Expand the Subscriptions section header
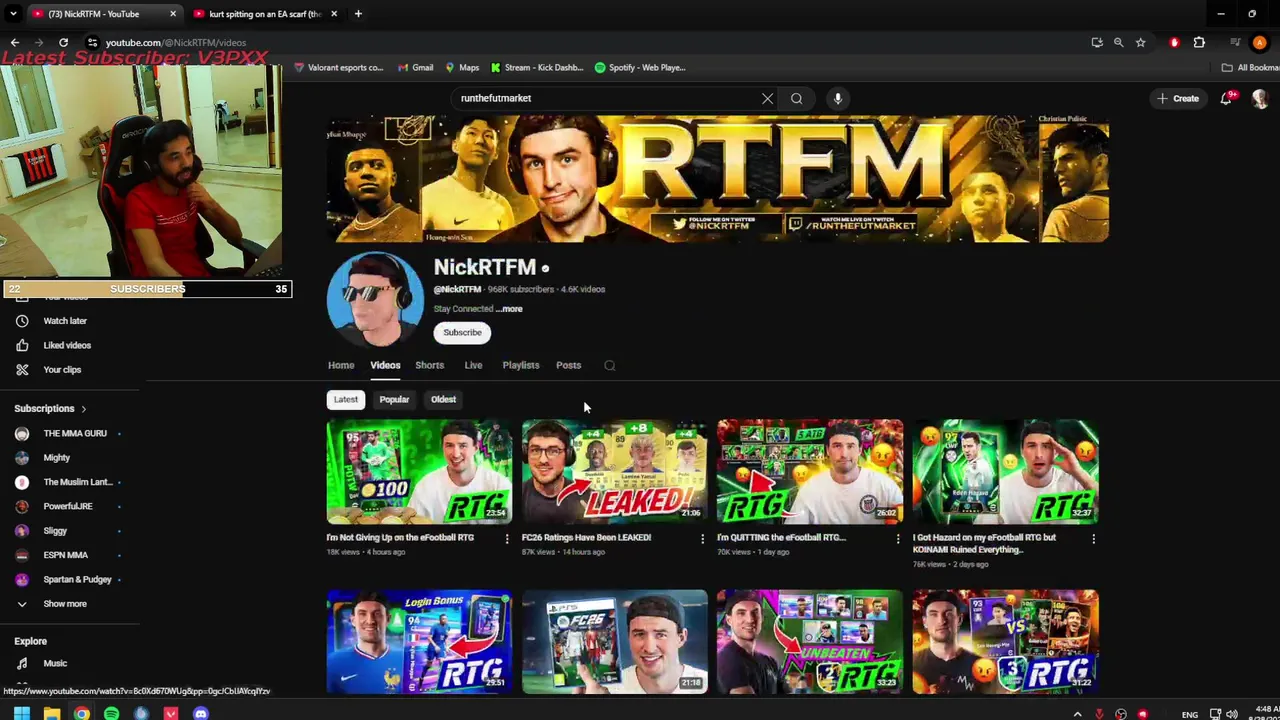 click(x=50, y=408)
